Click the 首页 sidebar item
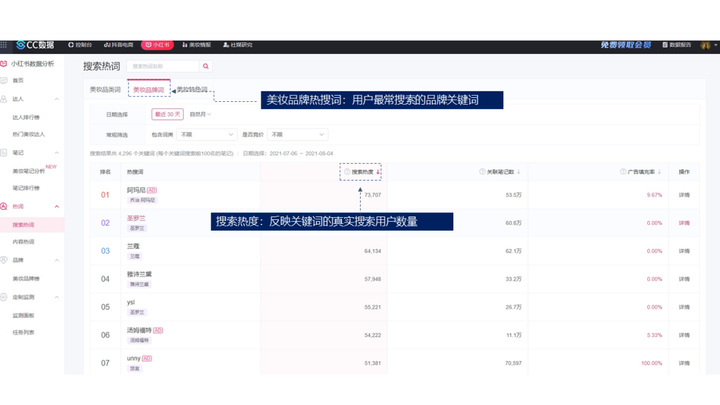 [18, 80]
